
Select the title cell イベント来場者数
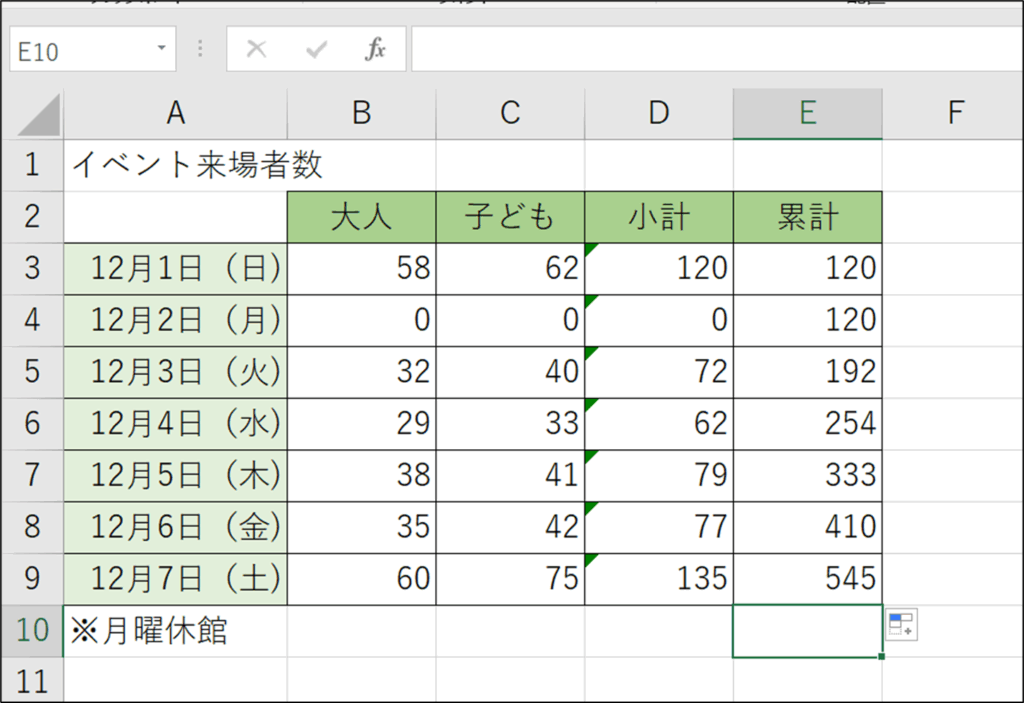click(x=176, y=165)
